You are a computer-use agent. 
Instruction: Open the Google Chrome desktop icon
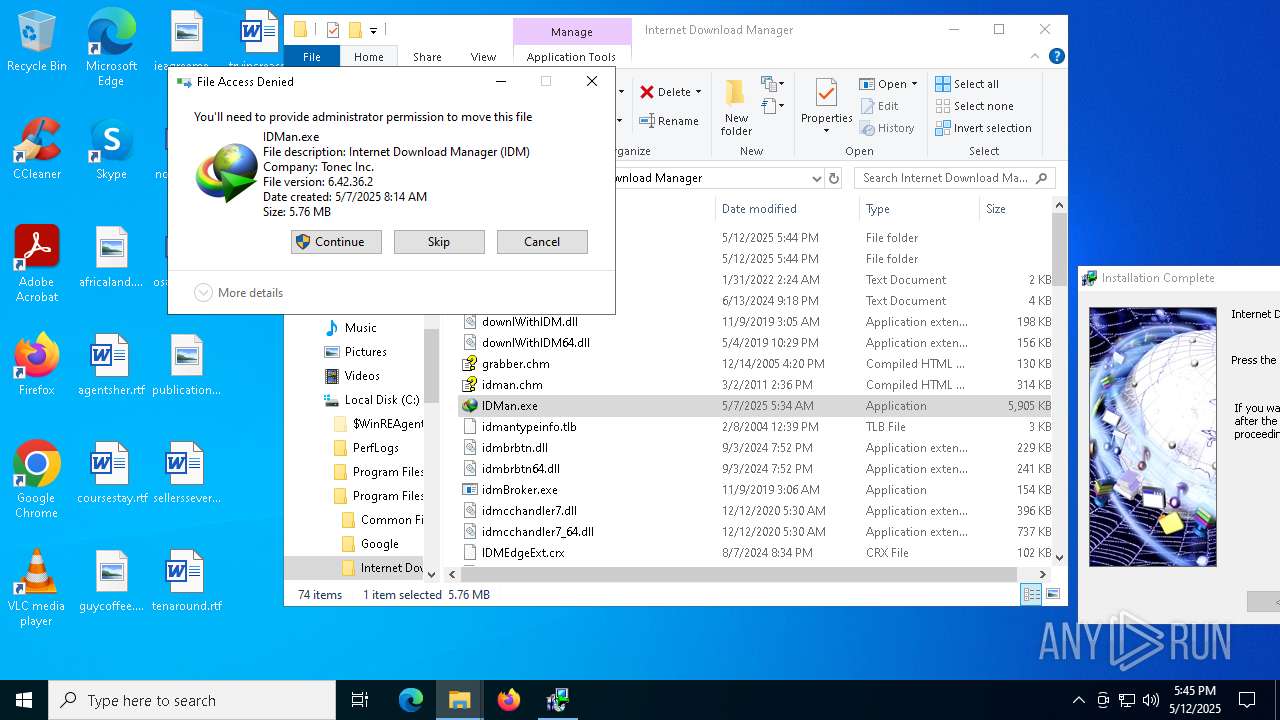(x=36, y=480)
